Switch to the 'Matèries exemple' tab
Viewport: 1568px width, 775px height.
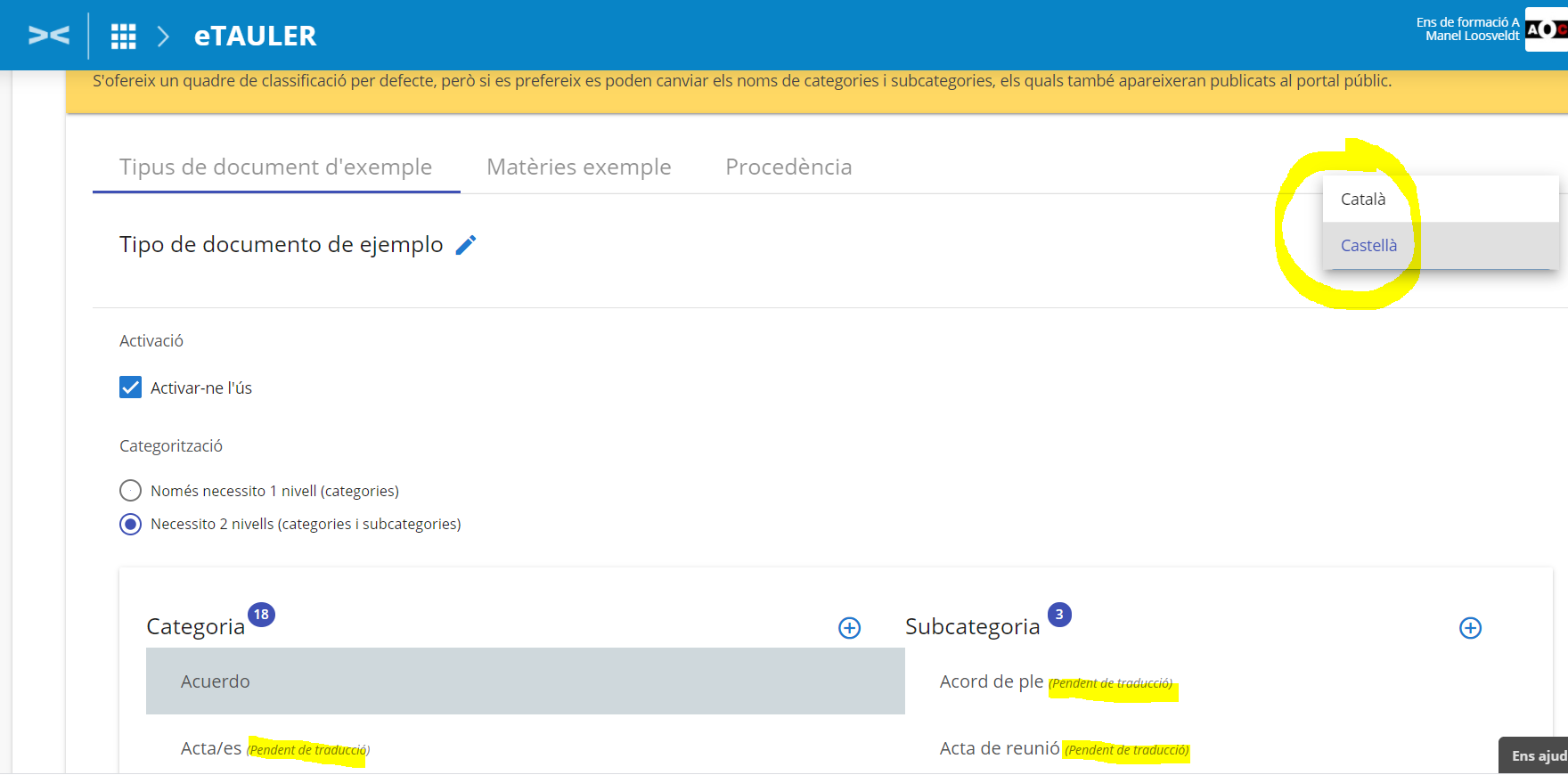578,167
